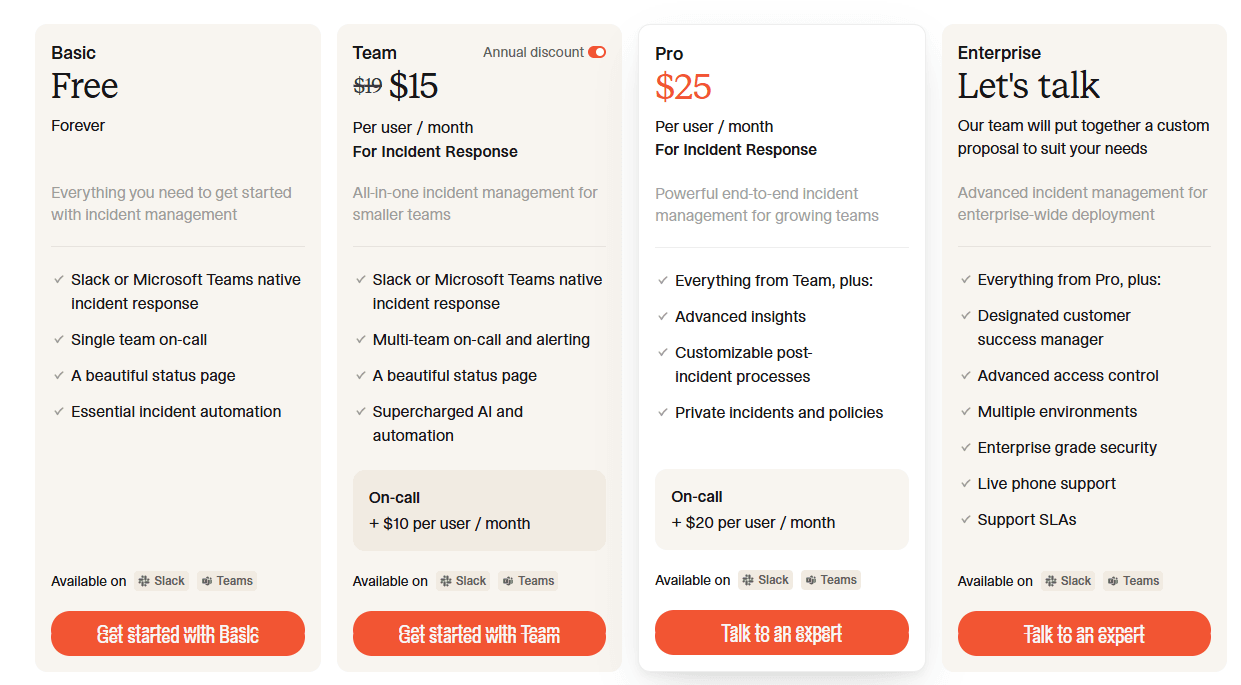
Task: Click Slack badge in Pro plan
Action: (766, 580)
